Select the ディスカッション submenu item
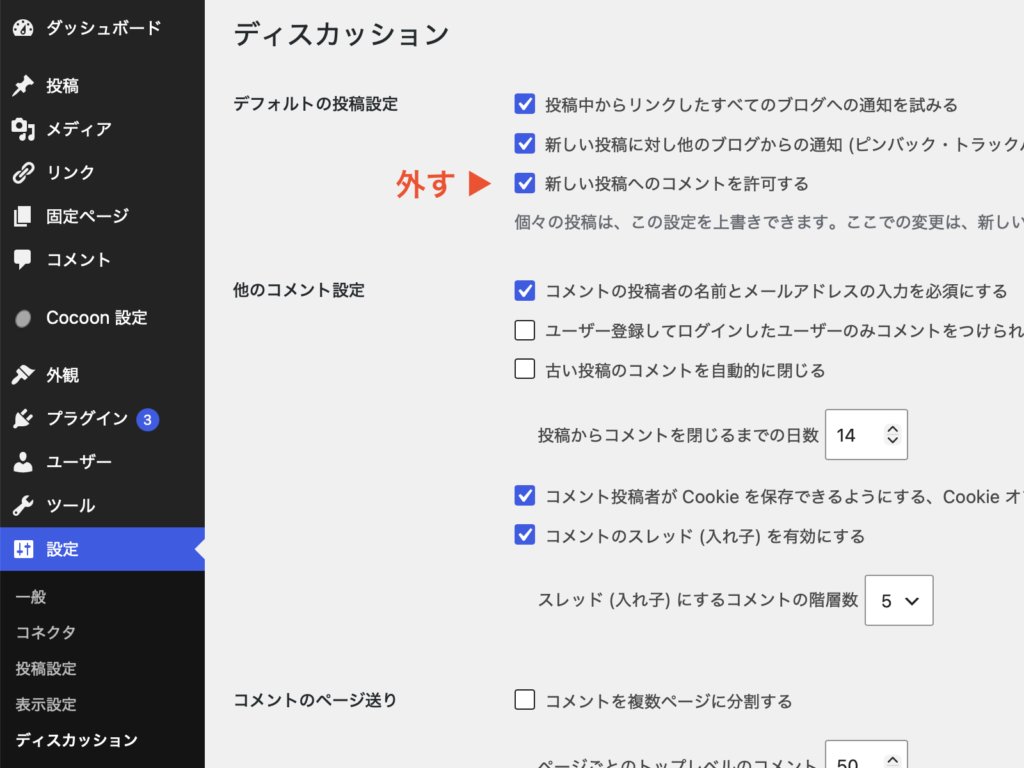The image size is (1024, 768). [x=76, y=740]
